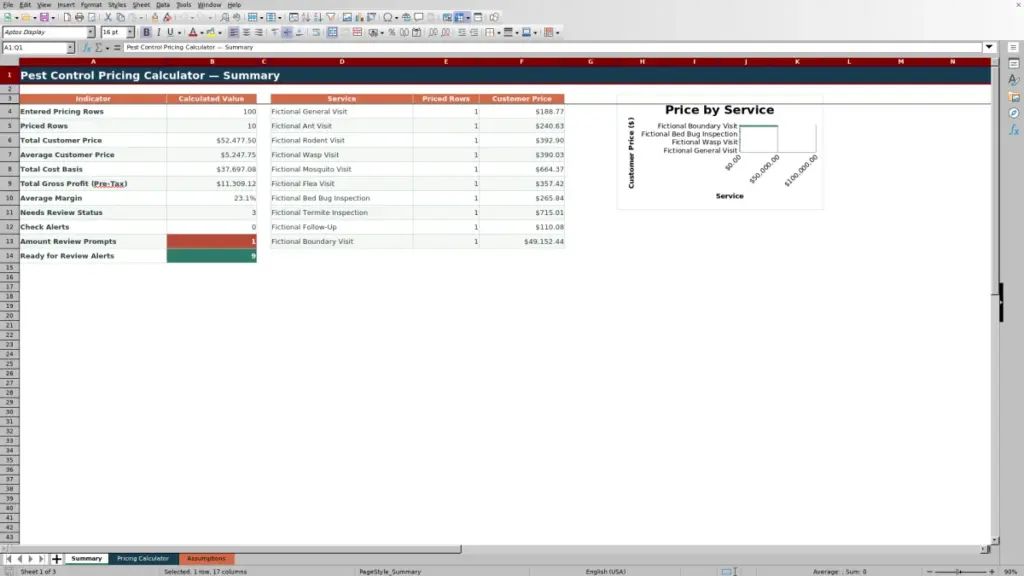This screenshot has height=576, width=1024.
Task: Toggle Center Vertically alignment
Action: coord(287,32)
